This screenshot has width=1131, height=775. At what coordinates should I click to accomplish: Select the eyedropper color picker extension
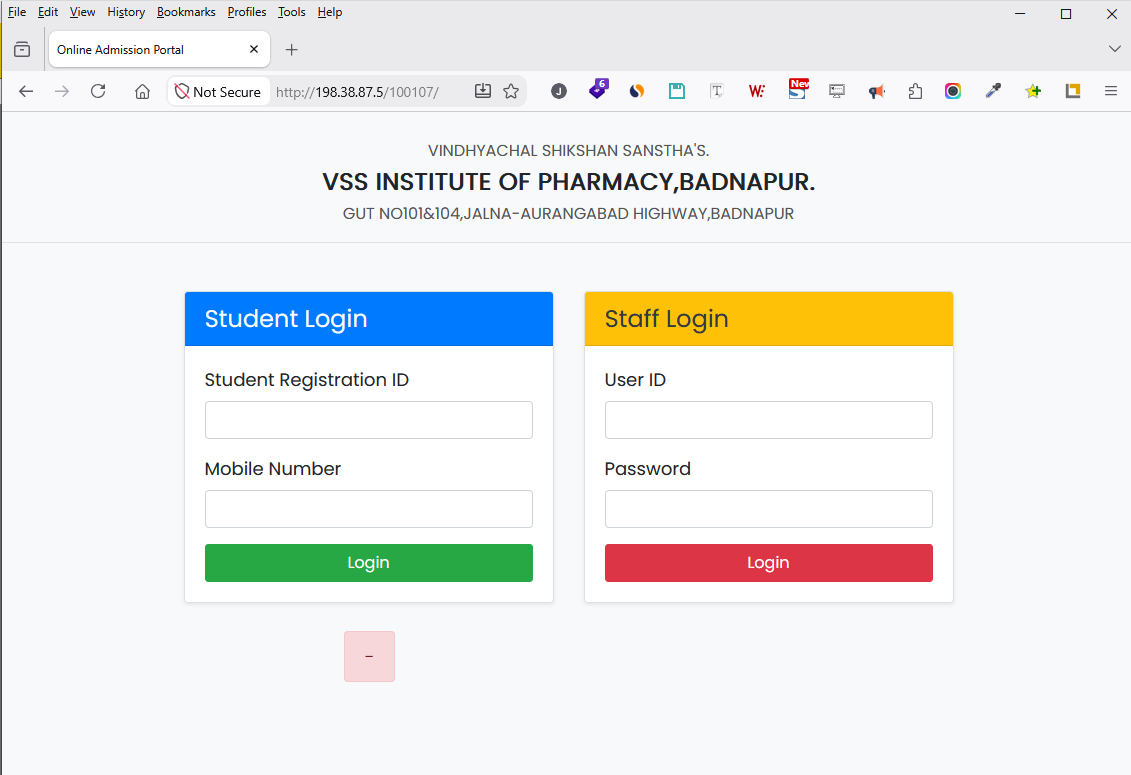tap(993, 91)
